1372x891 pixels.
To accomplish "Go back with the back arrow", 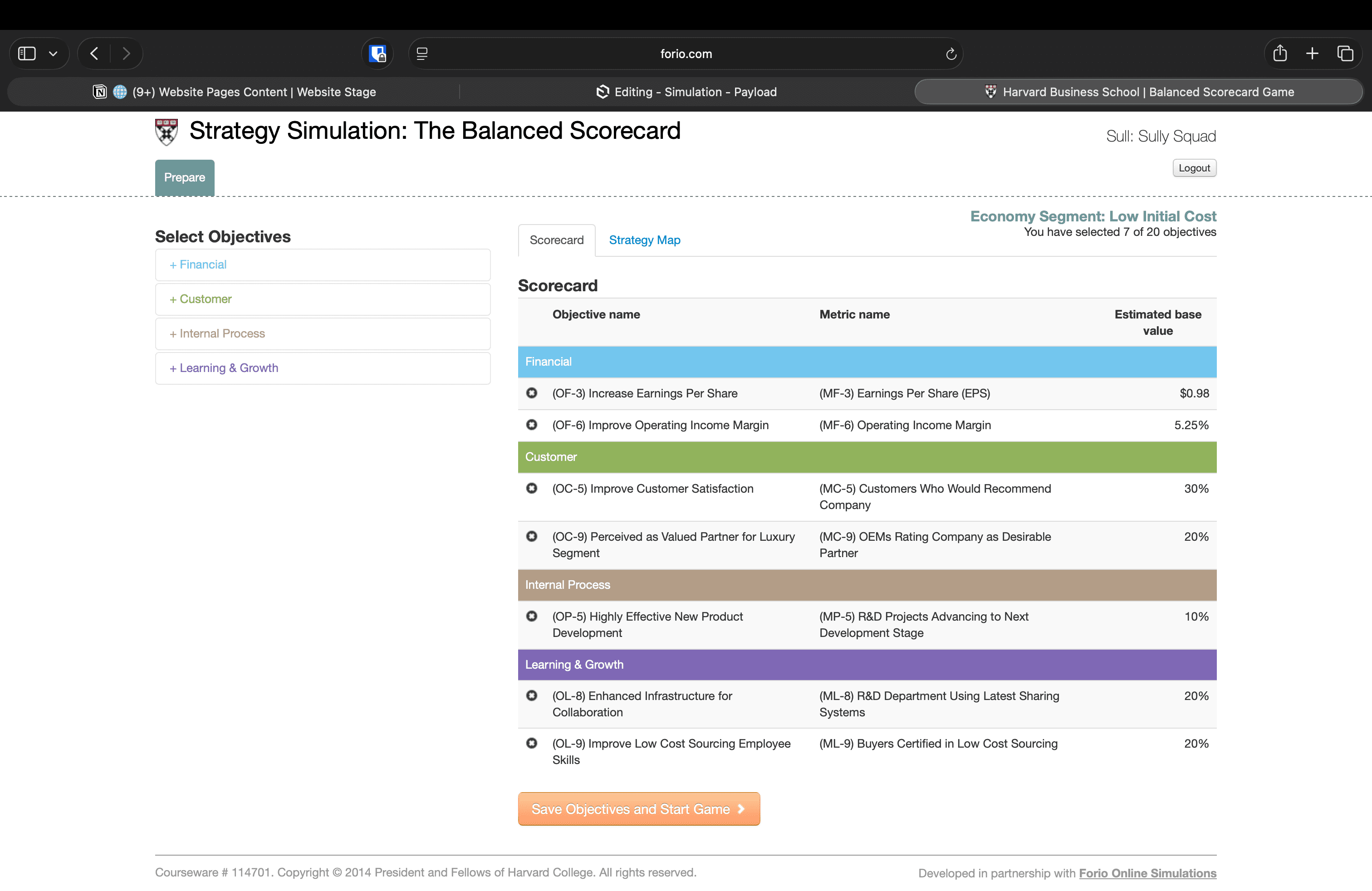I will 94,54.
